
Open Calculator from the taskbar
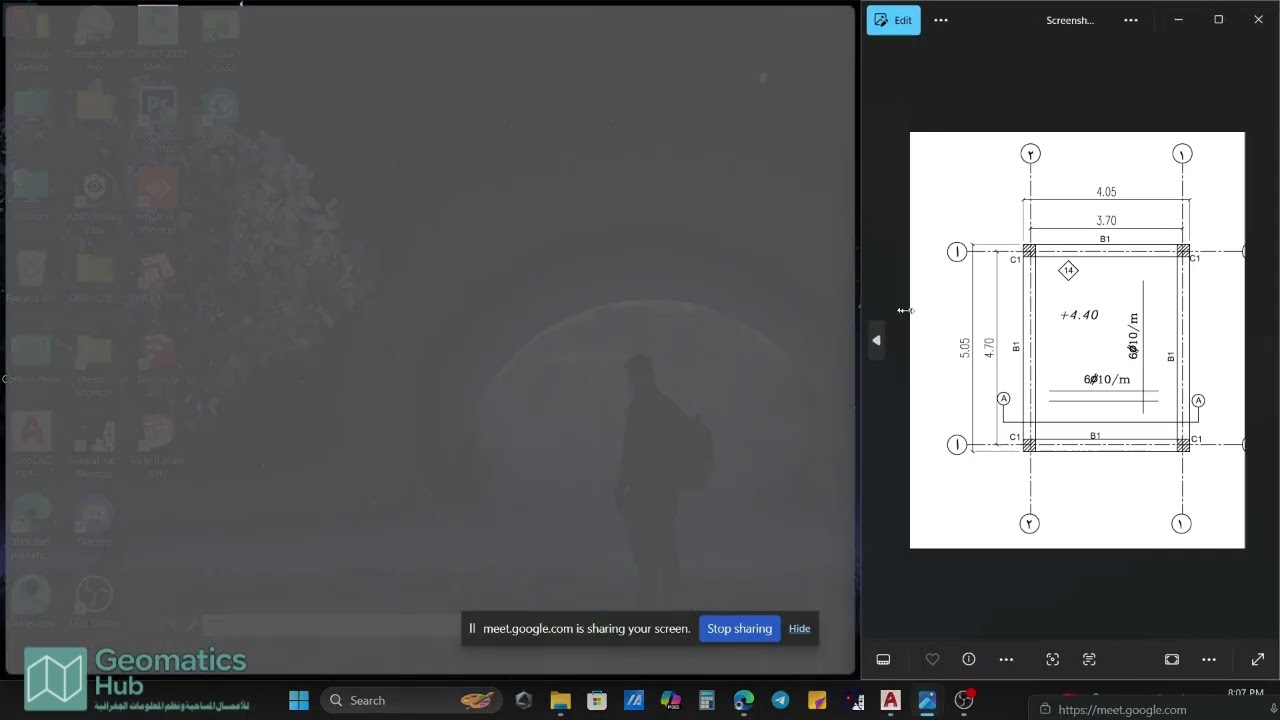click(707, 700)
